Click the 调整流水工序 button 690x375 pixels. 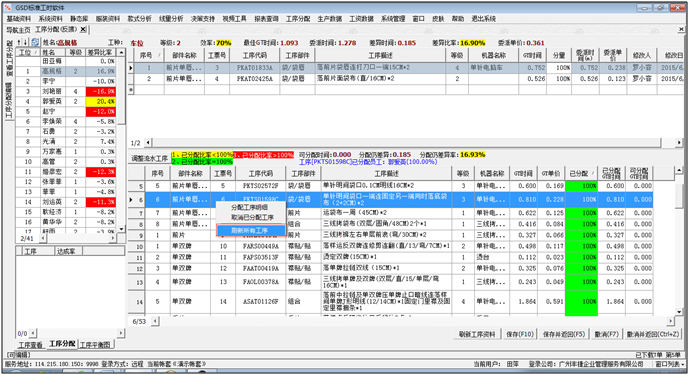click(150, 158)
